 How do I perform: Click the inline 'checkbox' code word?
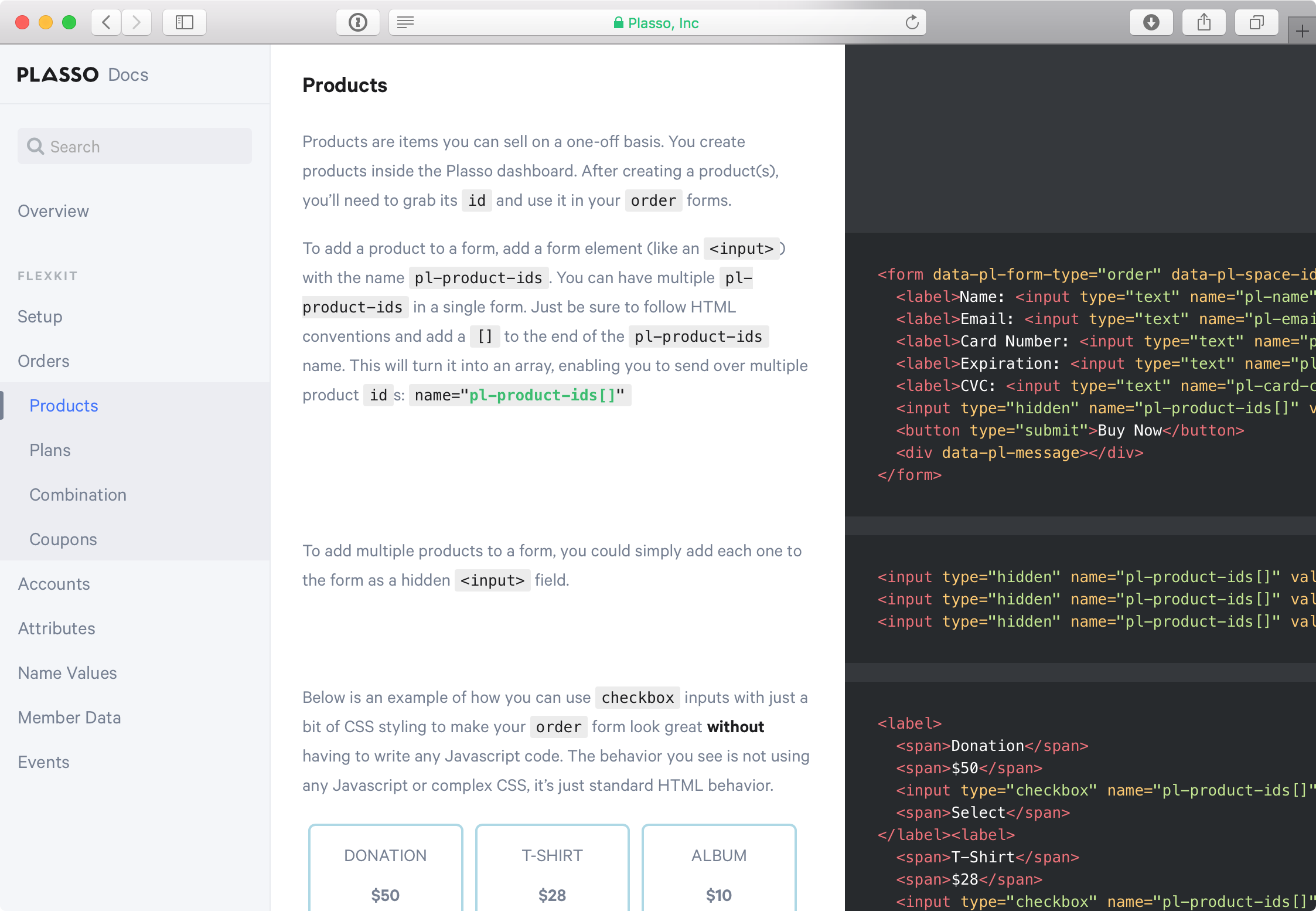pyautogui.click(x=637, y=698)
